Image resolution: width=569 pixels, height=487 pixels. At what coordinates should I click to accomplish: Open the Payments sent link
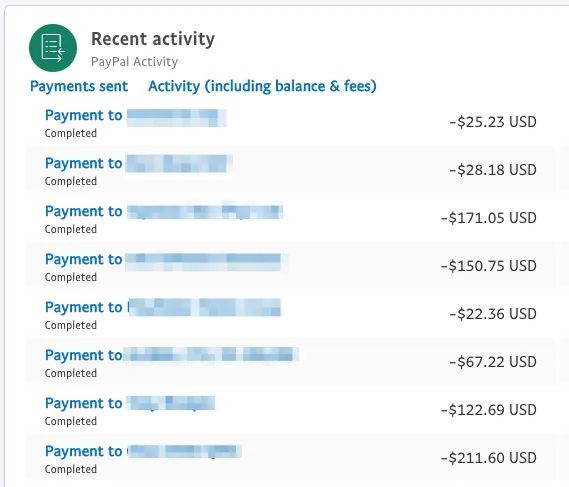tap(79, 86)
